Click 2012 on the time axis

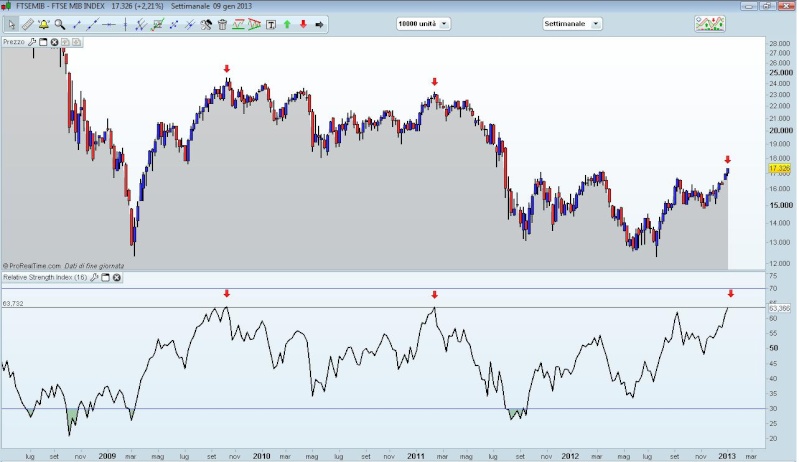tap(570, 456)
